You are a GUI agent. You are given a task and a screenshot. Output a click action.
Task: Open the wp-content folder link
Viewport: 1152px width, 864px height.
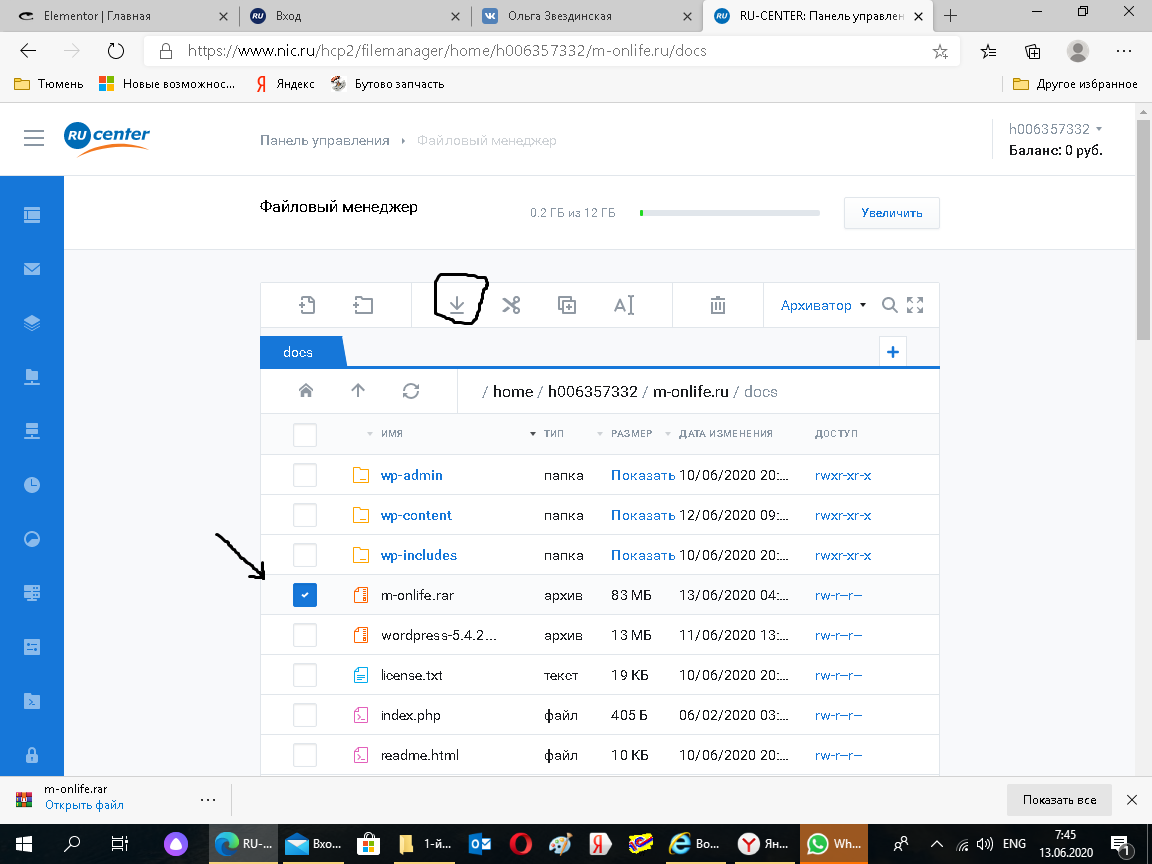coord(416,515)
